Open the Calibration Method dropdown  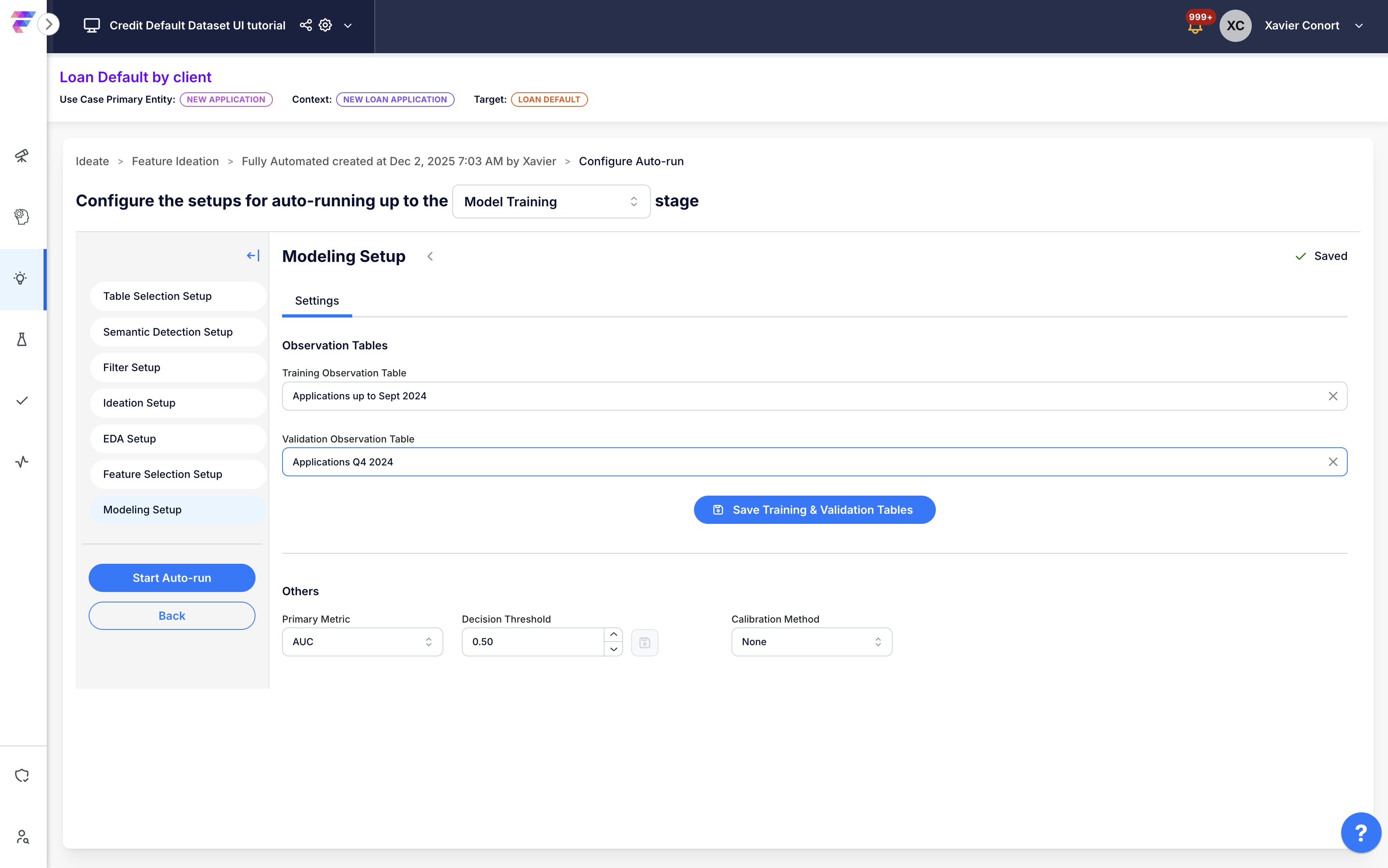coord(811,642)
